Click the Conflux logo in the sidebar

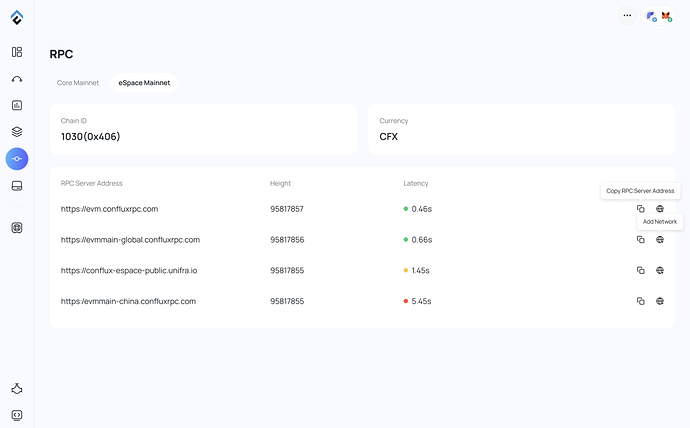click(17, 17)
